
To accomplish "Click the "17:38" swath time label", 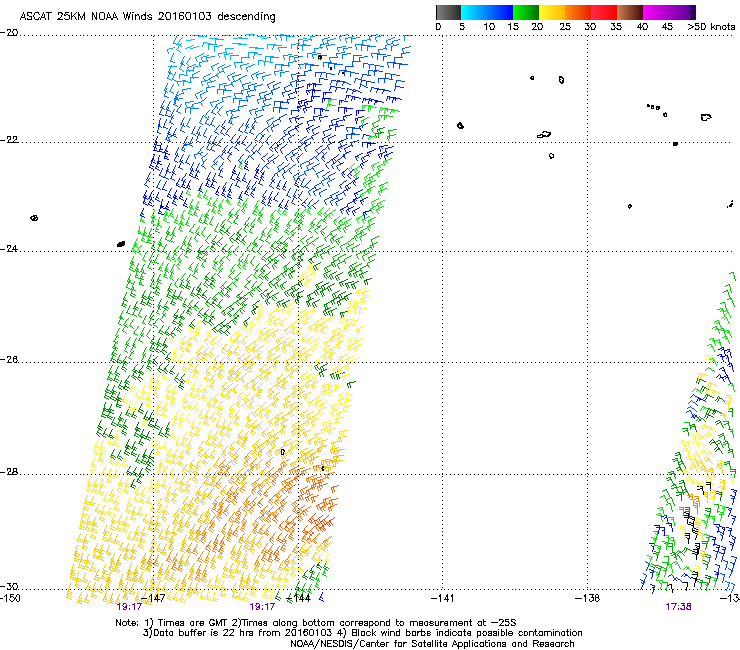I will click(678, 607).
